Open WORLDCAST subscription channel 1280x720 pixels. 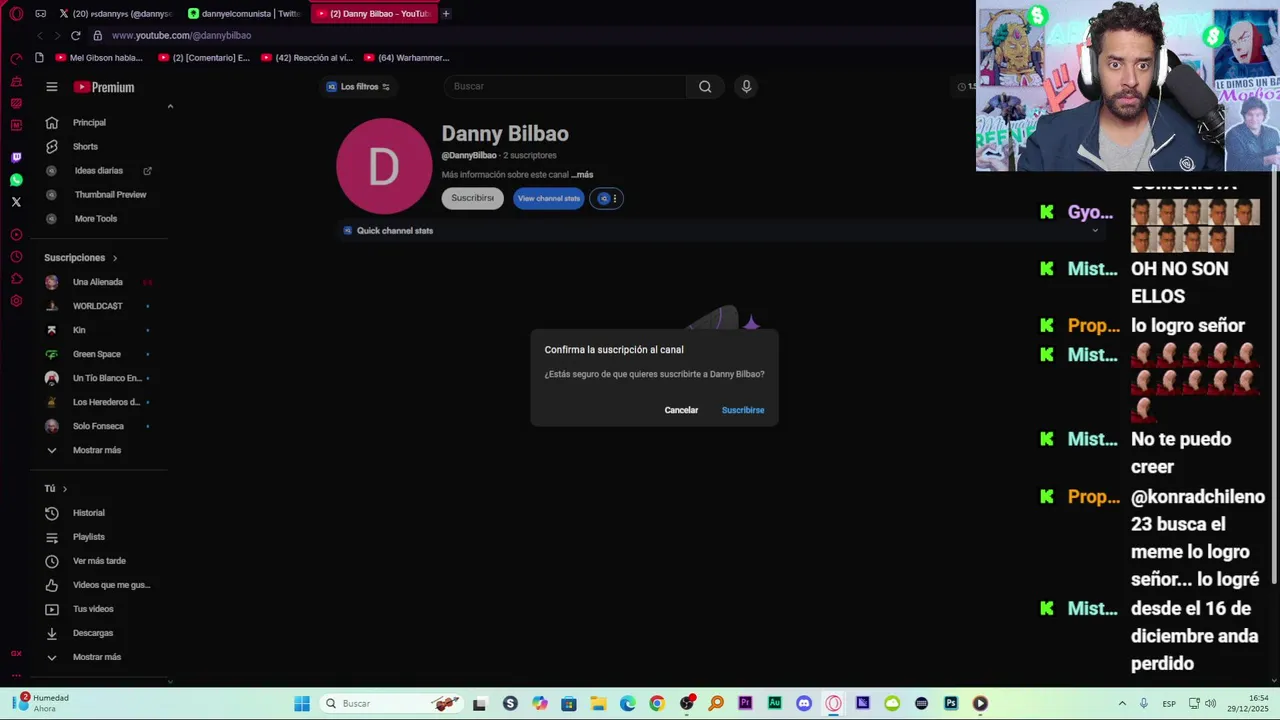coord(100,306)
